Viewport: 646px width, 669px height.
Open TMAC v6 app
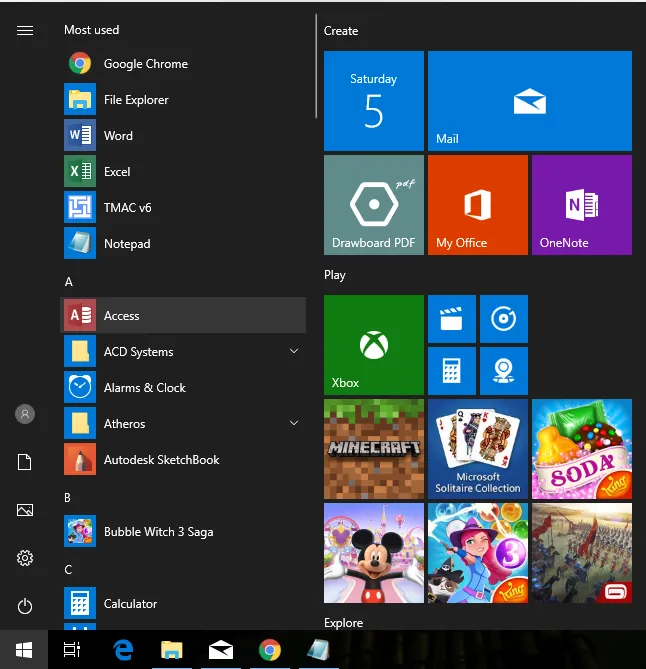point(183,207)
